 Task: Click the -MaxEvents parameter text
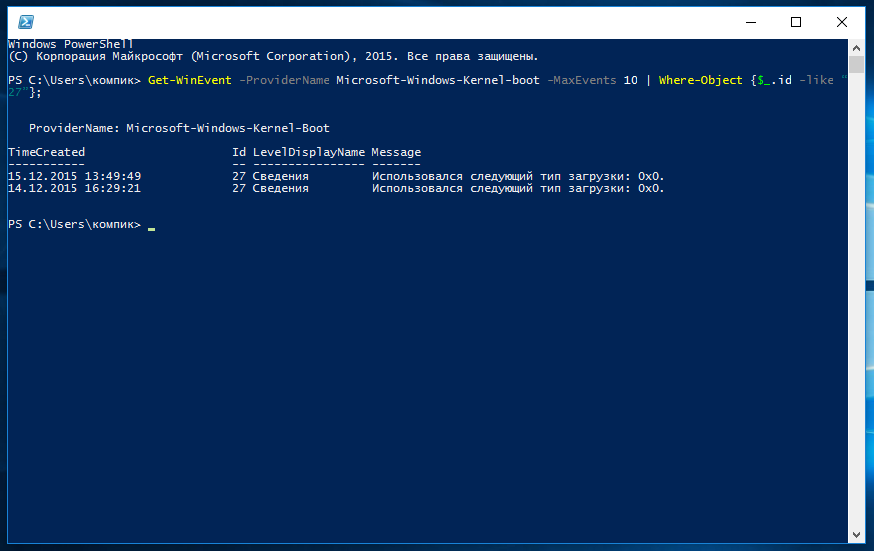[581, 80]
